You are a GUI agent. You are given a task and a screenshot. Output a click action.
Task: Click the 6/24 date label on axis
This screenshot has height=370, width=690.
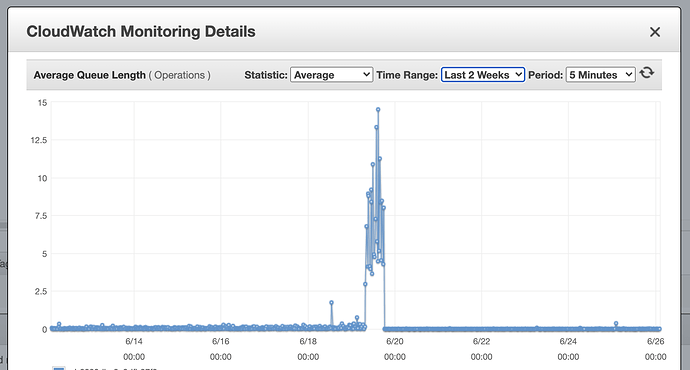tap(568, 341)
